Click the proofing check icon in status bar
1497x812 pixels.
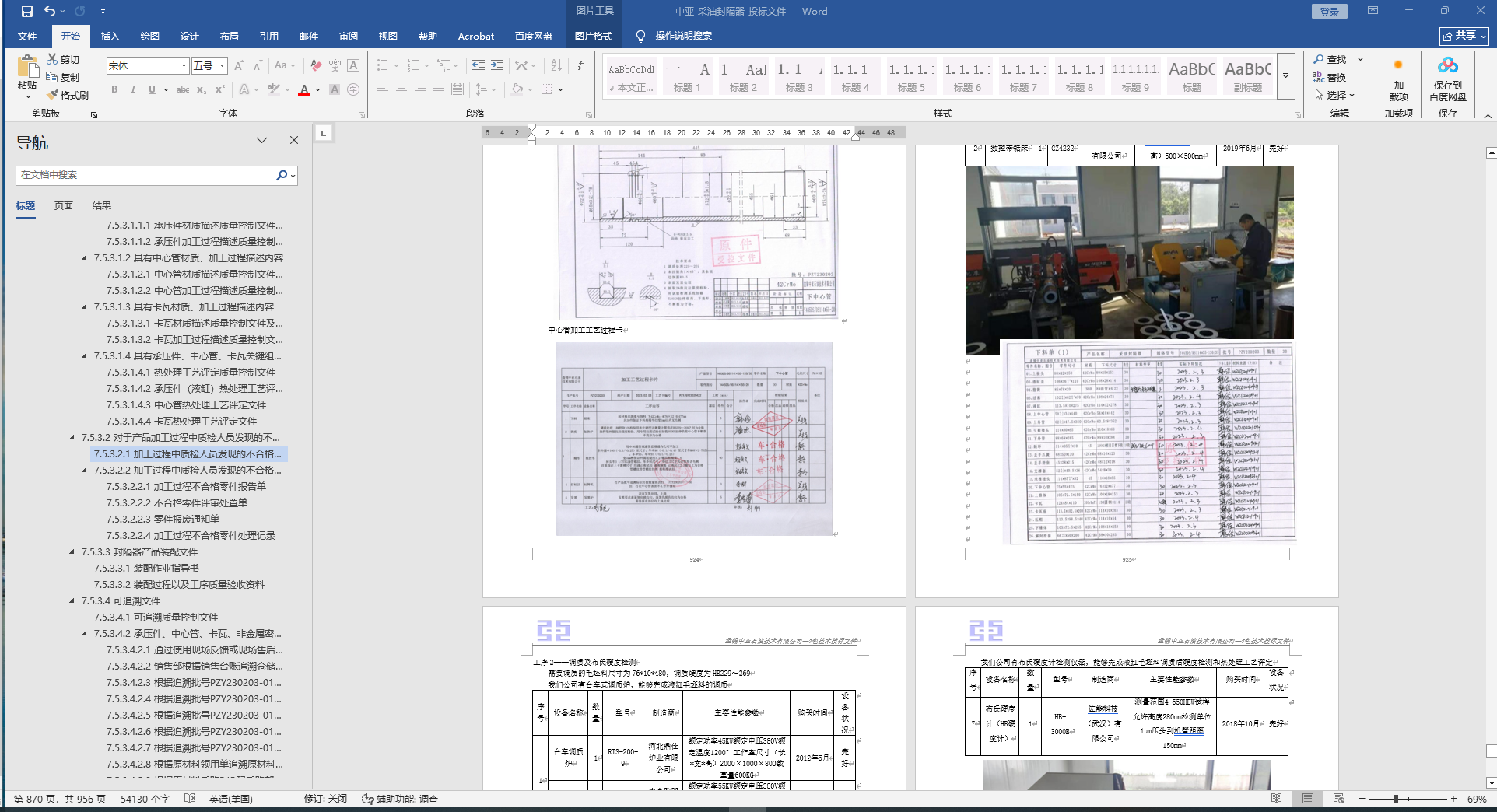click(190, 799)
